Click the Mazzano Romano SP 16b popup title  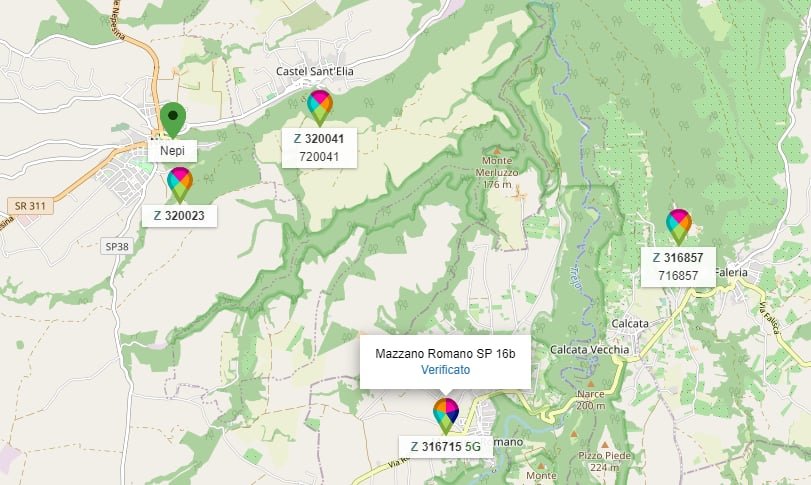click(445, 354)
